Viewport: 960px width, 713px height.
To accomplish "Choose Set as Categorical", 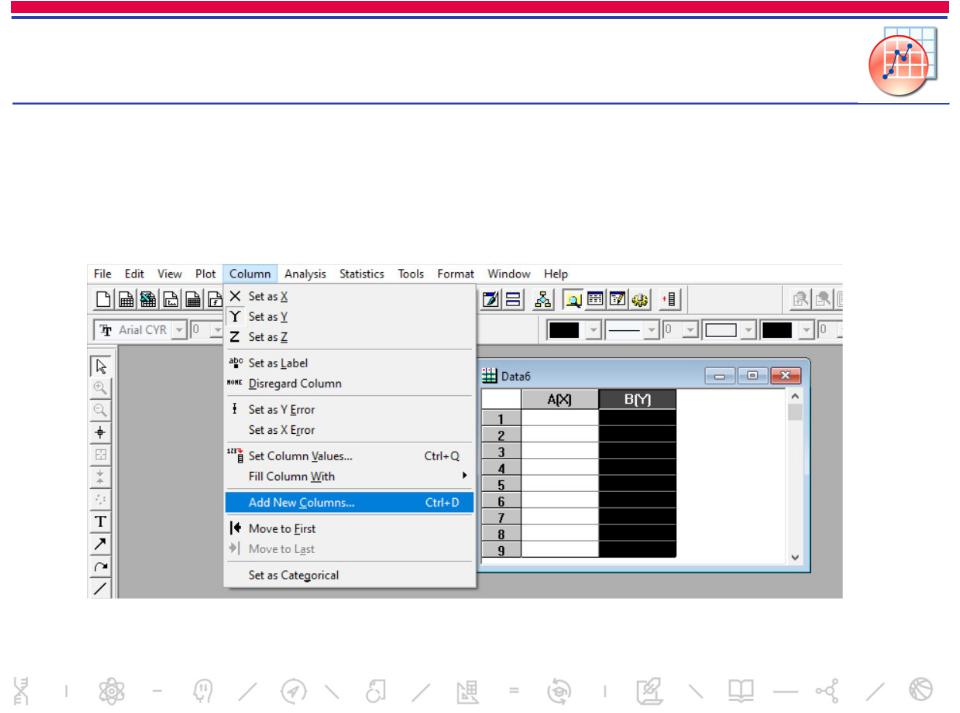I will (350, 575).
